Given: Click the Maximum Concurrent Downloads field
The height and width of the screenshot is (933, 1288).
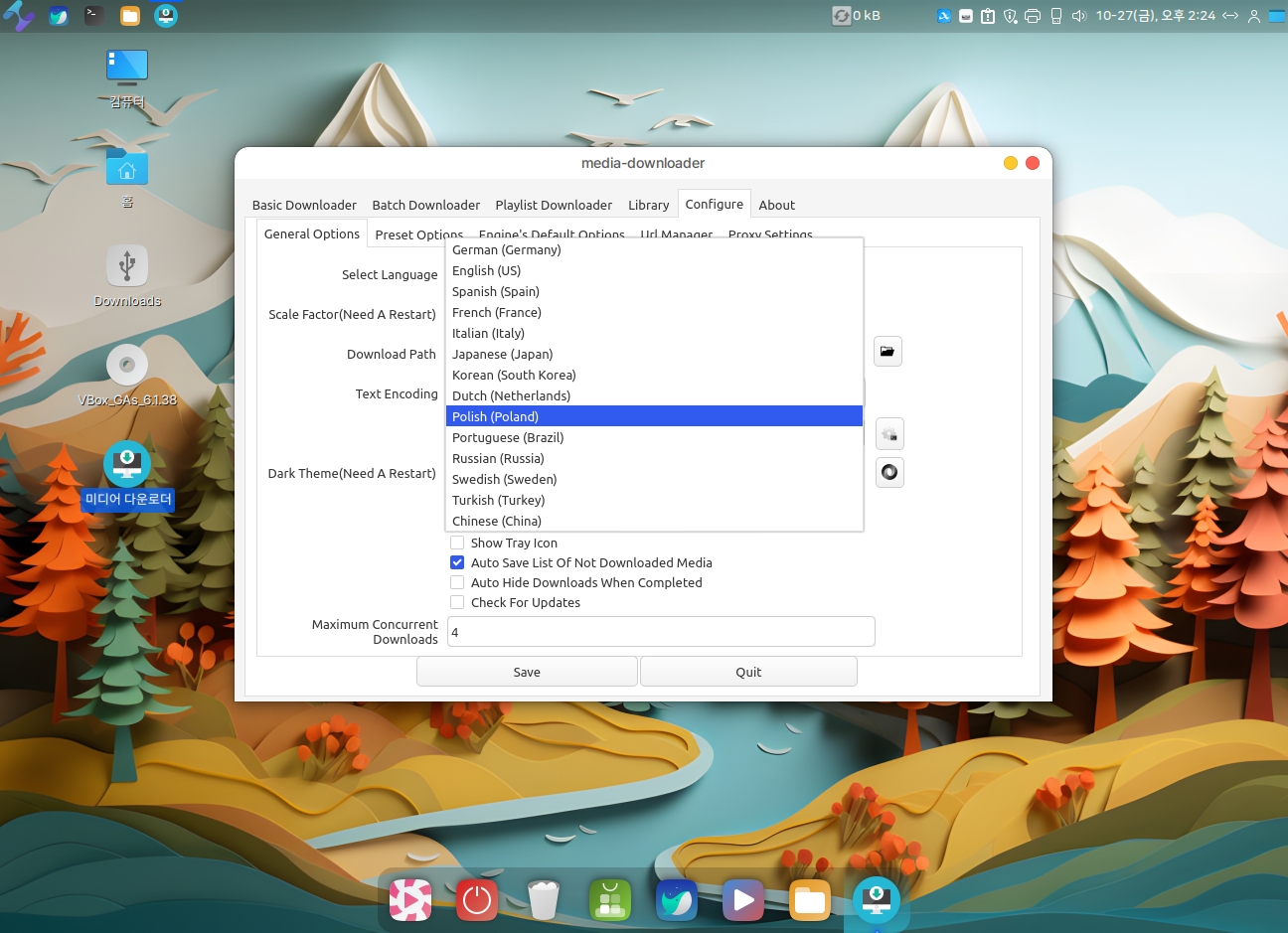Looking at the screenshot, I should pyautogui.click(x=660, y=632).
